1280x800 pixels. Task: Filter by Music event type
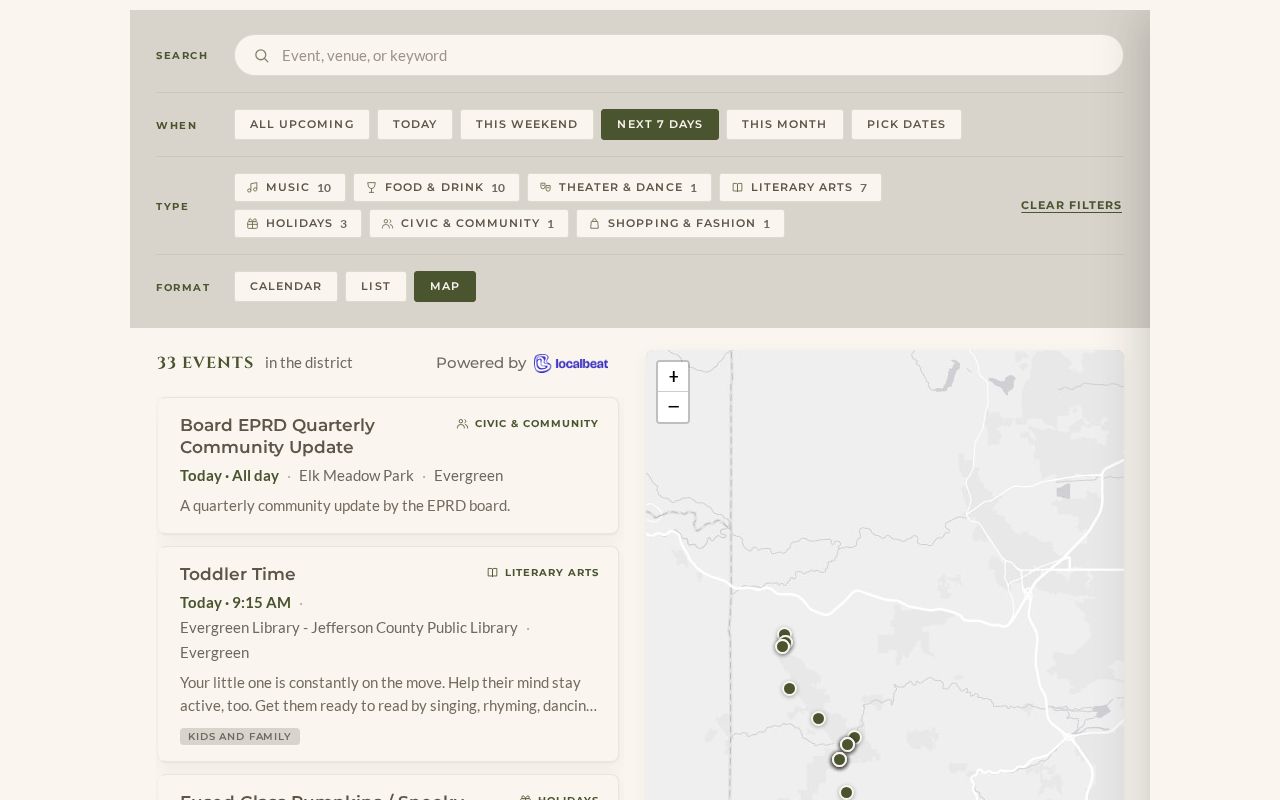[x=290, y=187]
